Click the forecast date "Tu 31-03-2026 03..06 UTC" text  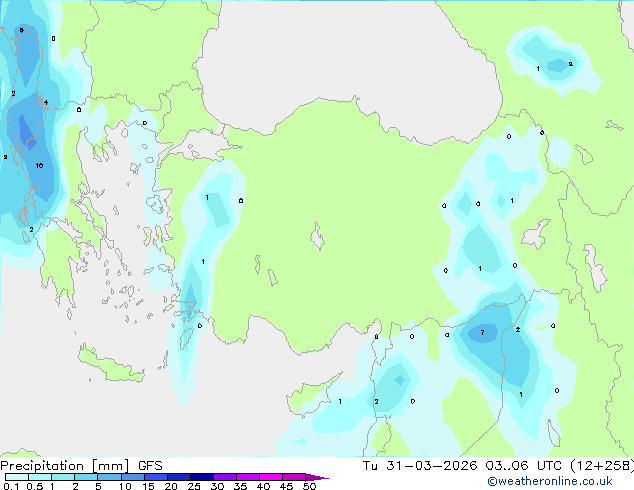[462, 466]
